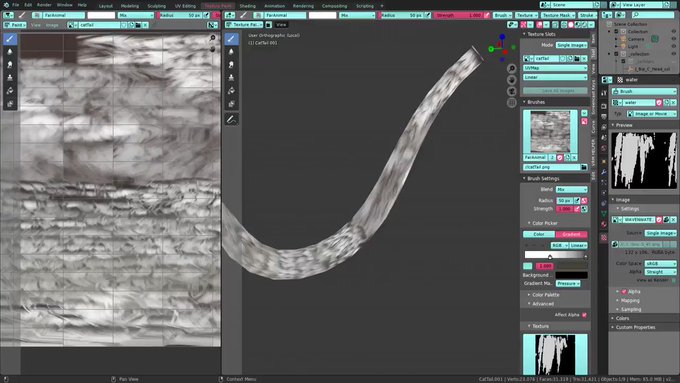Click the Gradient button in Color Picker
Viewport: 680px width, 383px height.
[x=572, y=234]
